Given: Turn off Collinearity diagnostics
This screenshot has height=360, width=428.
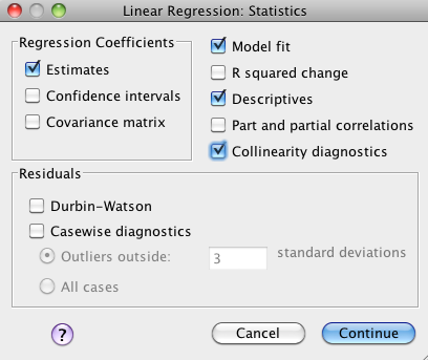Looking at the screenshot, I should pos(218,151).
